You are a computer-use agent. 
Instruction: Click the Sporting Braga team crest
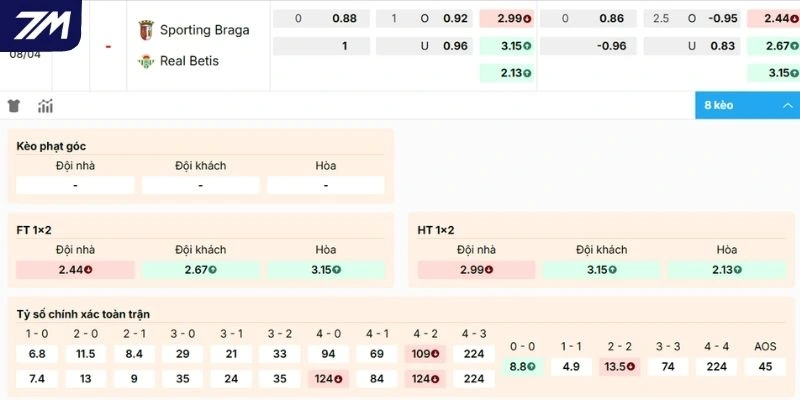coord(144,30)
